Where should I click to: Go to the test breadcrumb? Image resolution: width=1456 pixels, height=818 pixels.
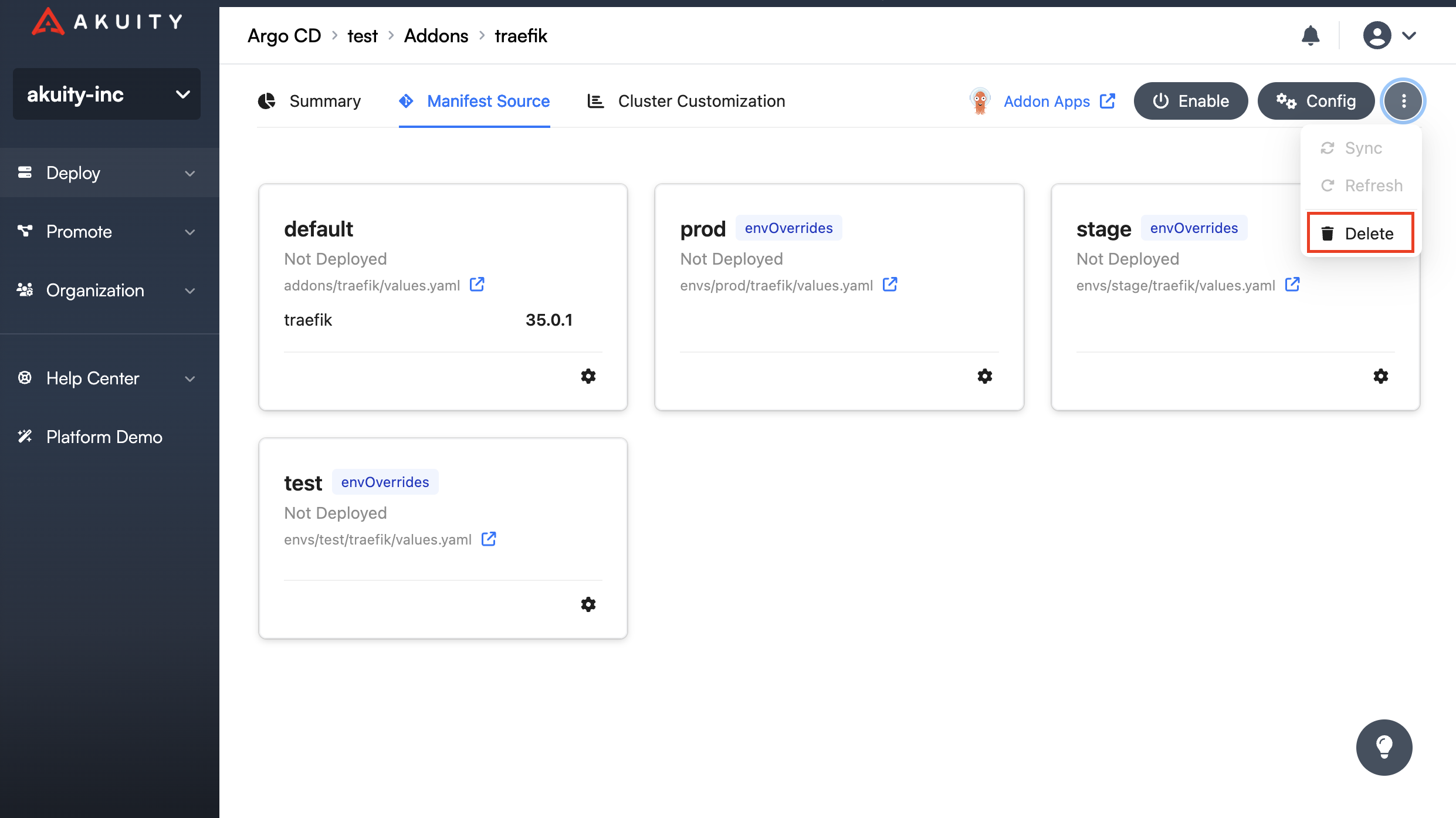click(363, 36)
